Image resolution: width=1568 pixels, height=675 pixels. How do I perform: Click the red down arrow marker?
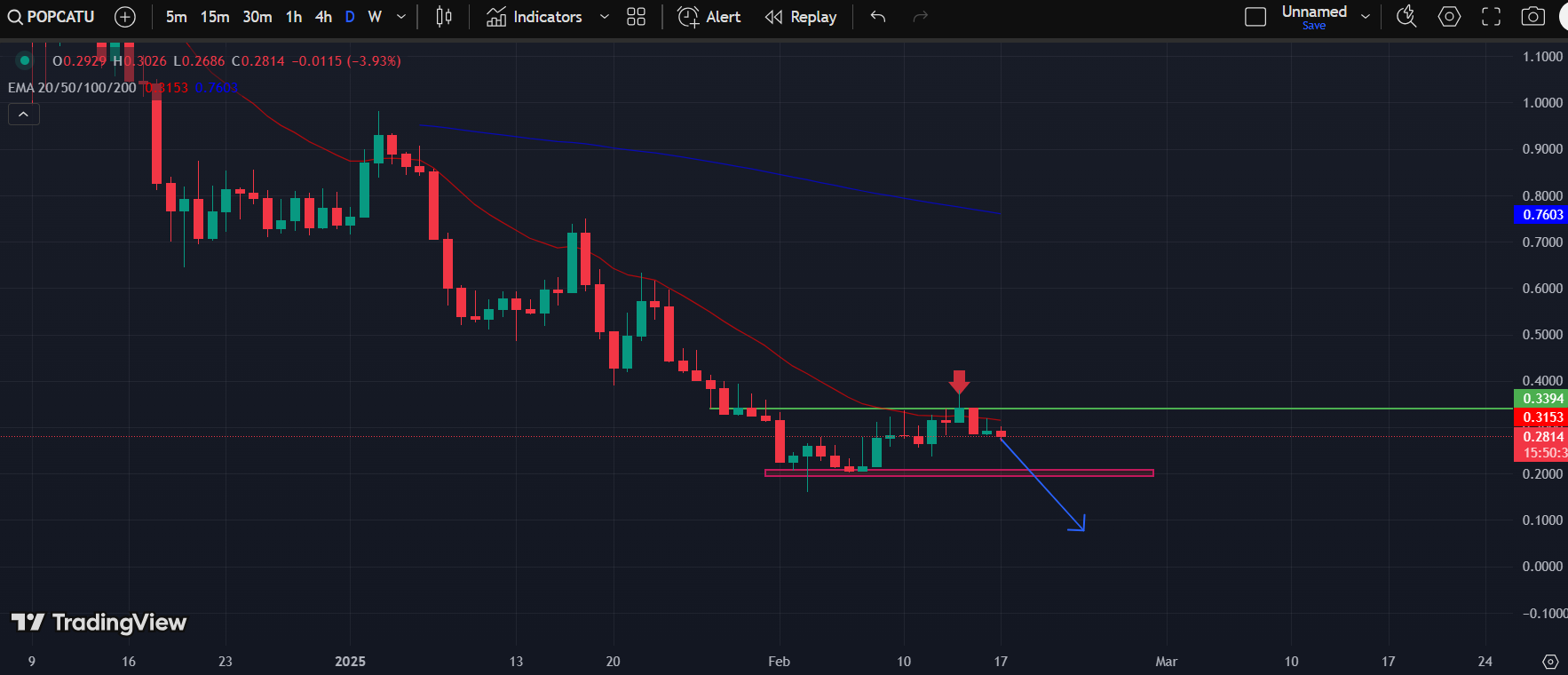point(959,382)
